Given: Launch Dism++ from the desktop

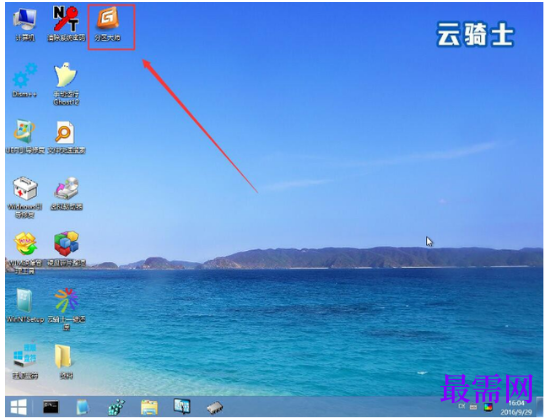Looking at the screenshot, I should pos(25,80).
